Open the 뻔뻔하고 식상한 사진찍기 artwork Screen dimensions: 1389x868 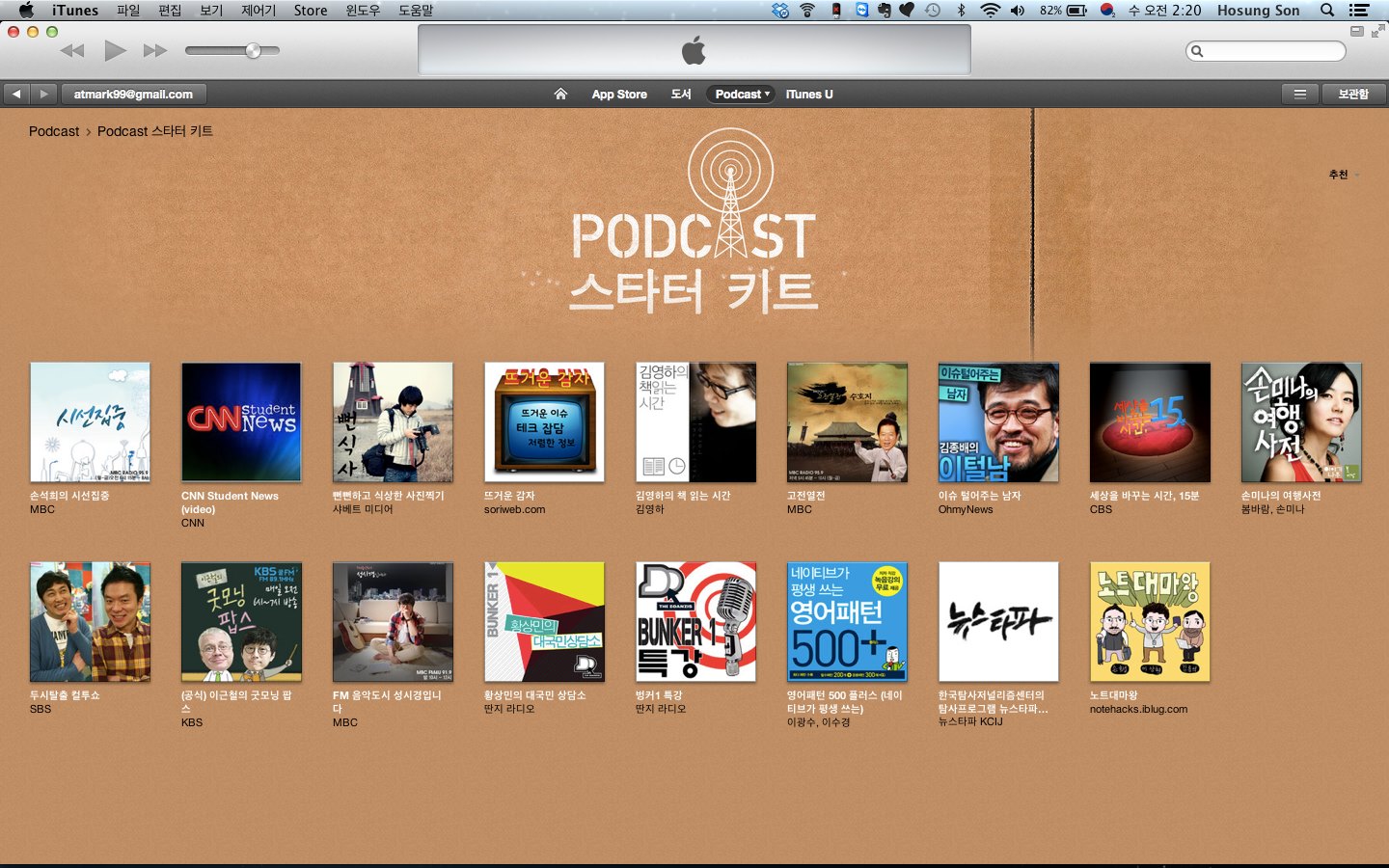tap(393, 422)
